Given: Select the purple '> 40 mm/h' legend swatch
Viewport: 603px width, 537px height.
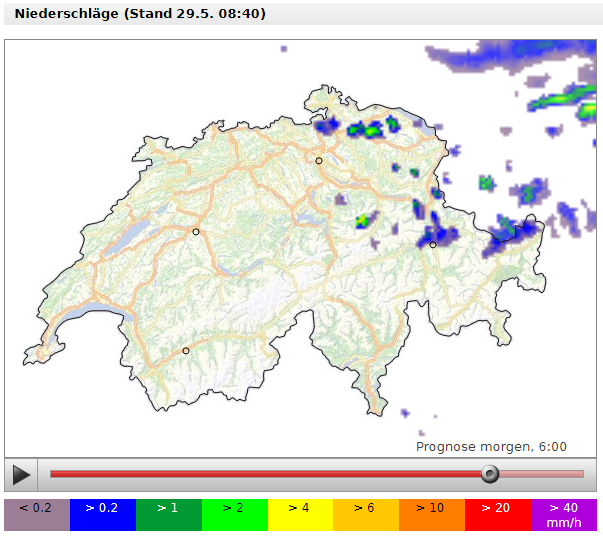Looking at the screenshot, I should [x=564, y=514].
